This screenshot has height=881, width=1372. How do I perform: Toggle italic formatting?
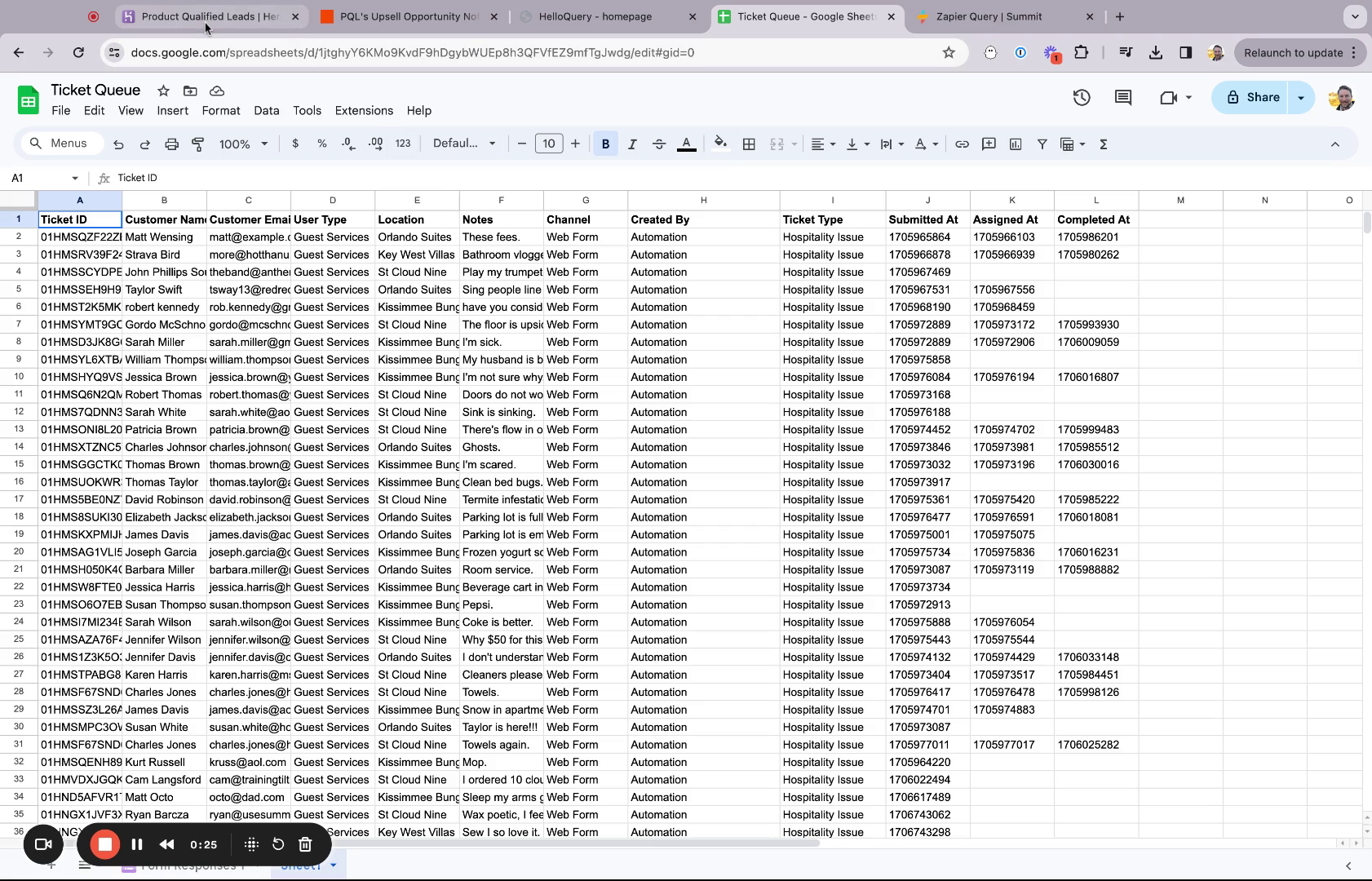click(x=632, y=144)
